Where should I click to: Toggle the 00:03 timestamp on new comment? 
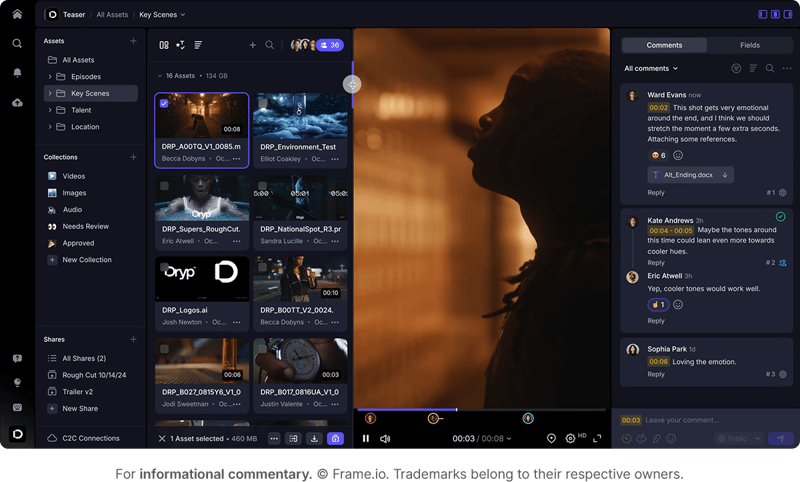coord(631,420)
